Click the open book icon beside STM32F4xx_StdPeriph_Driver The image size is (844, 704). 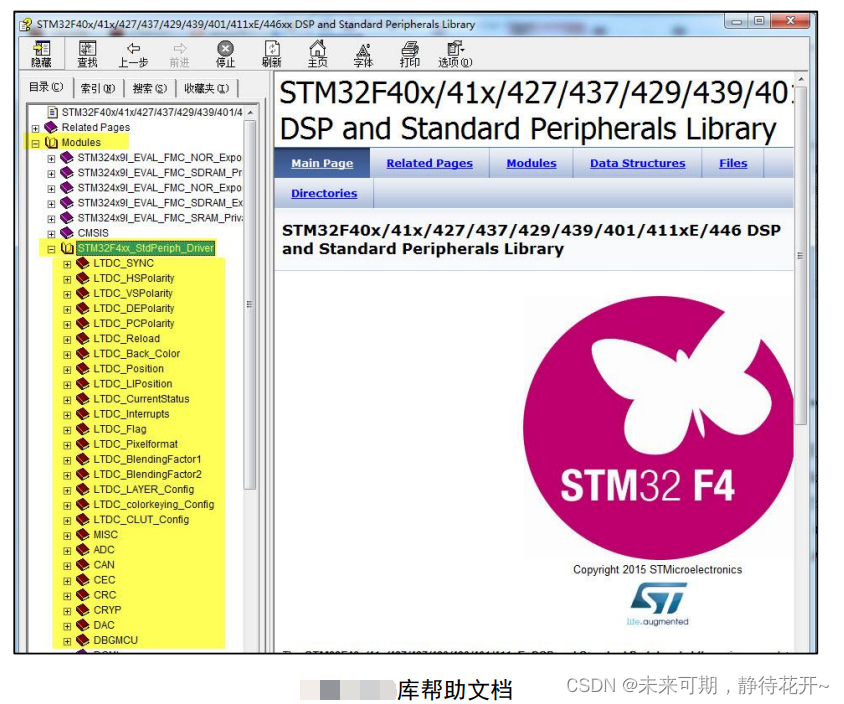(x=67, y=248)
